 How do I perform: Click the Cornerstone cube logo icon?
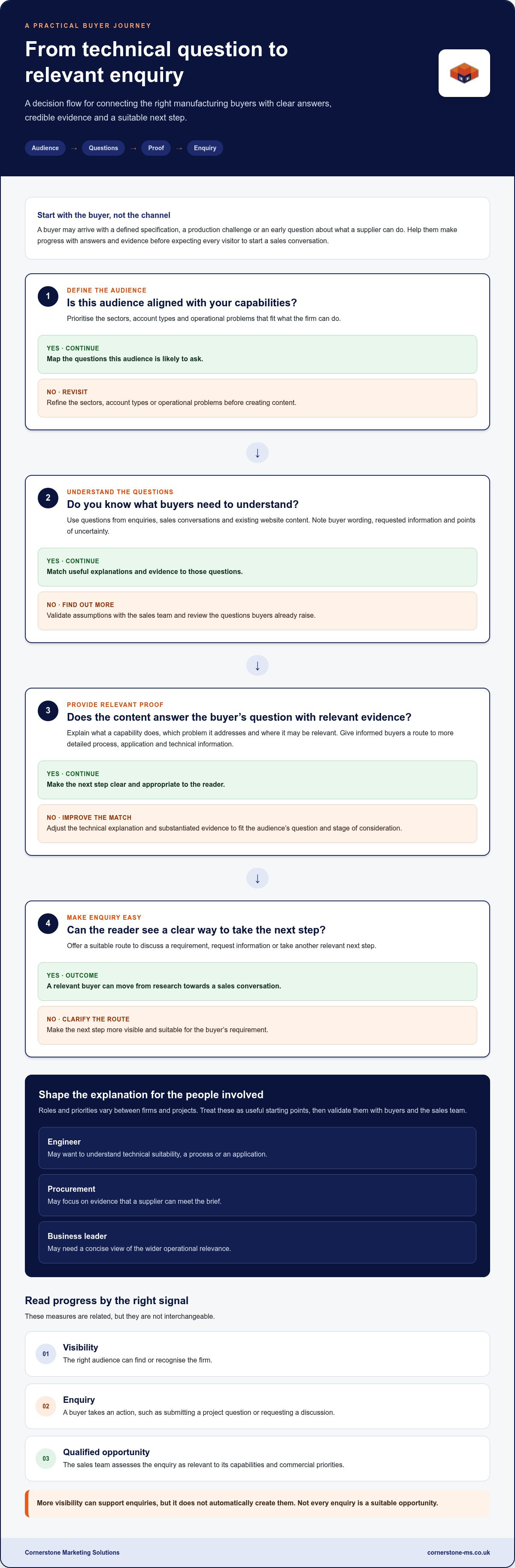coord(464,73)
